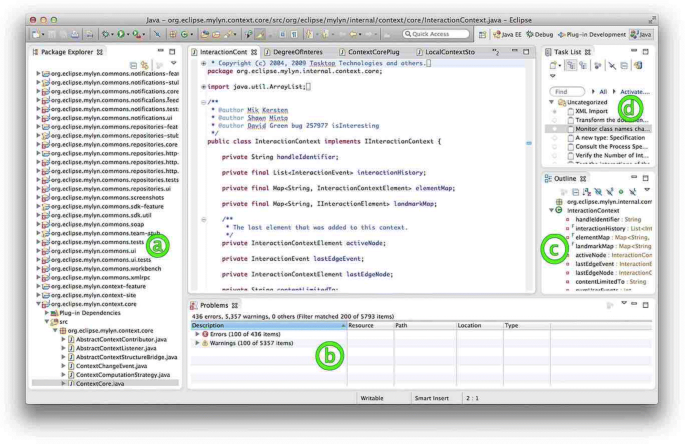Click the Description column header in Problems
The image size is (685, 444).
point(209,325)
